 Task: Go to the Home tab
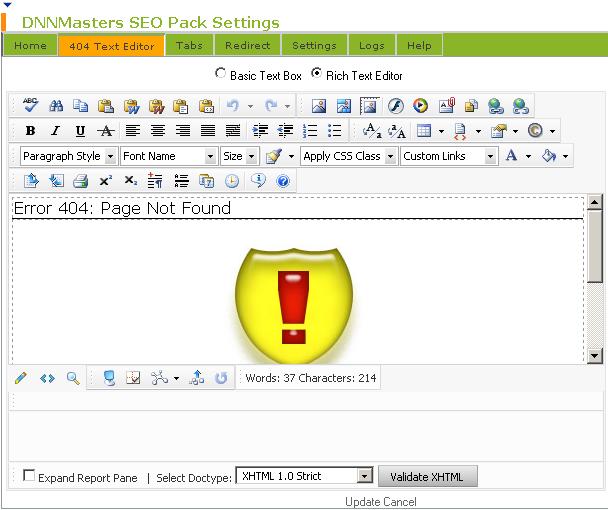tap(30, 45)
